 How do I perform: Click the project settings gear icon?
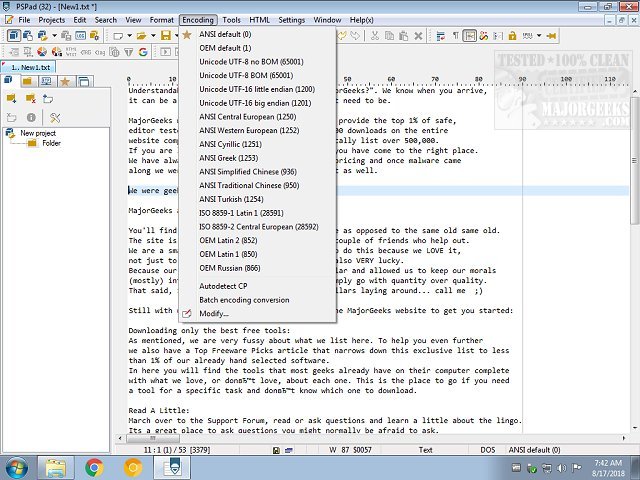(x=94, y=36)
